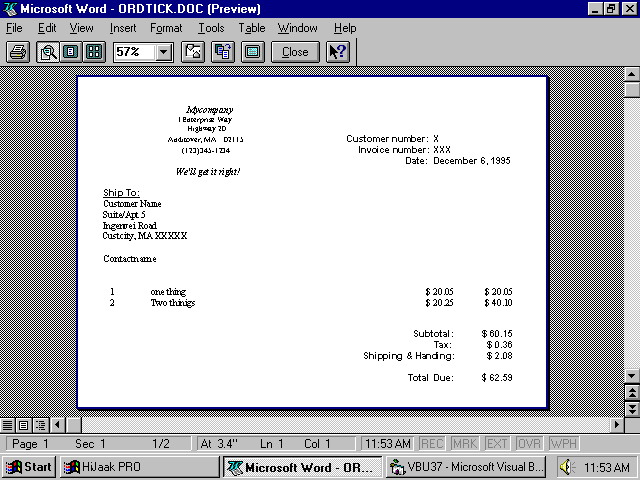
Task: Click the Previous Page double-arrow on the scrollbar
Action: (631, 393)
